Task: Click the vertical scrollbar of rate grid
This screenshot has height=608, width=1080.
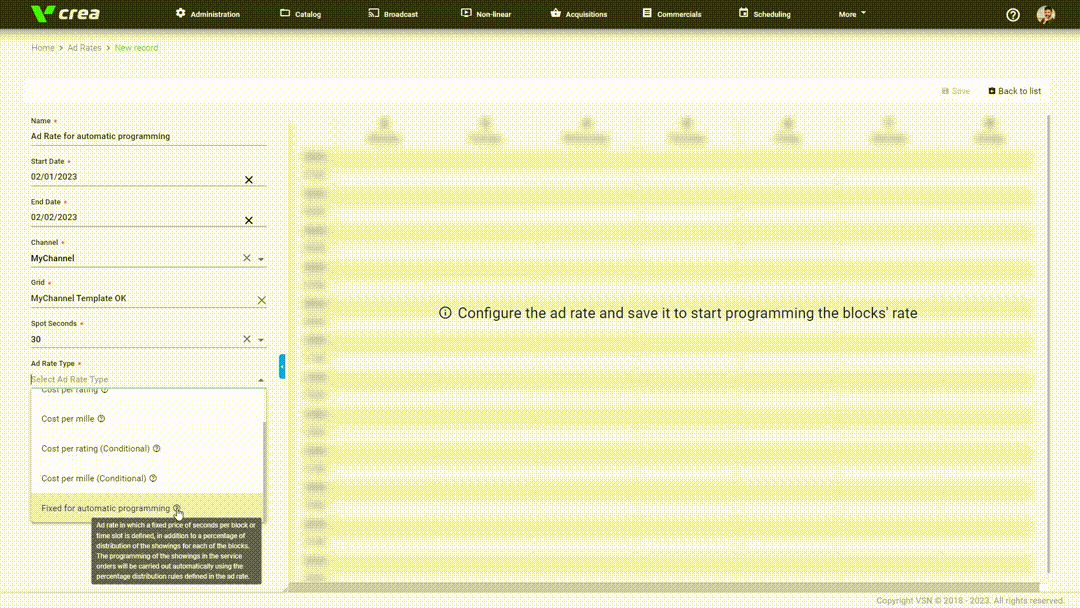Action: point(1048,344)
